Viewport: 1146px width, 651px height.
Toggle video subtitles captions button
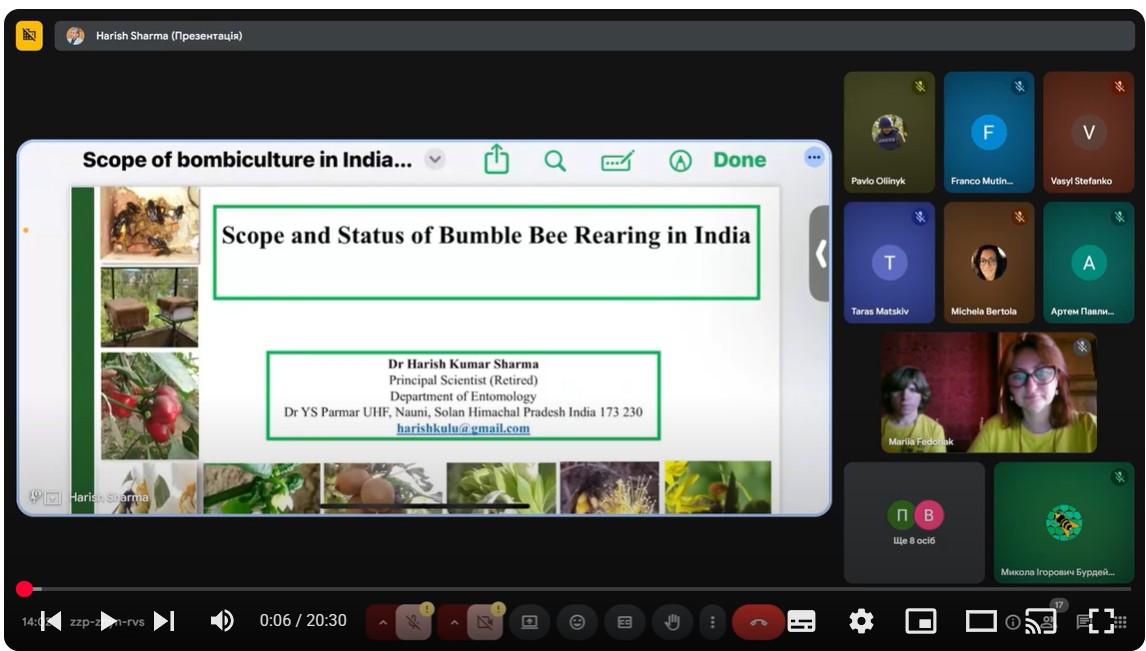coord(801,621)
